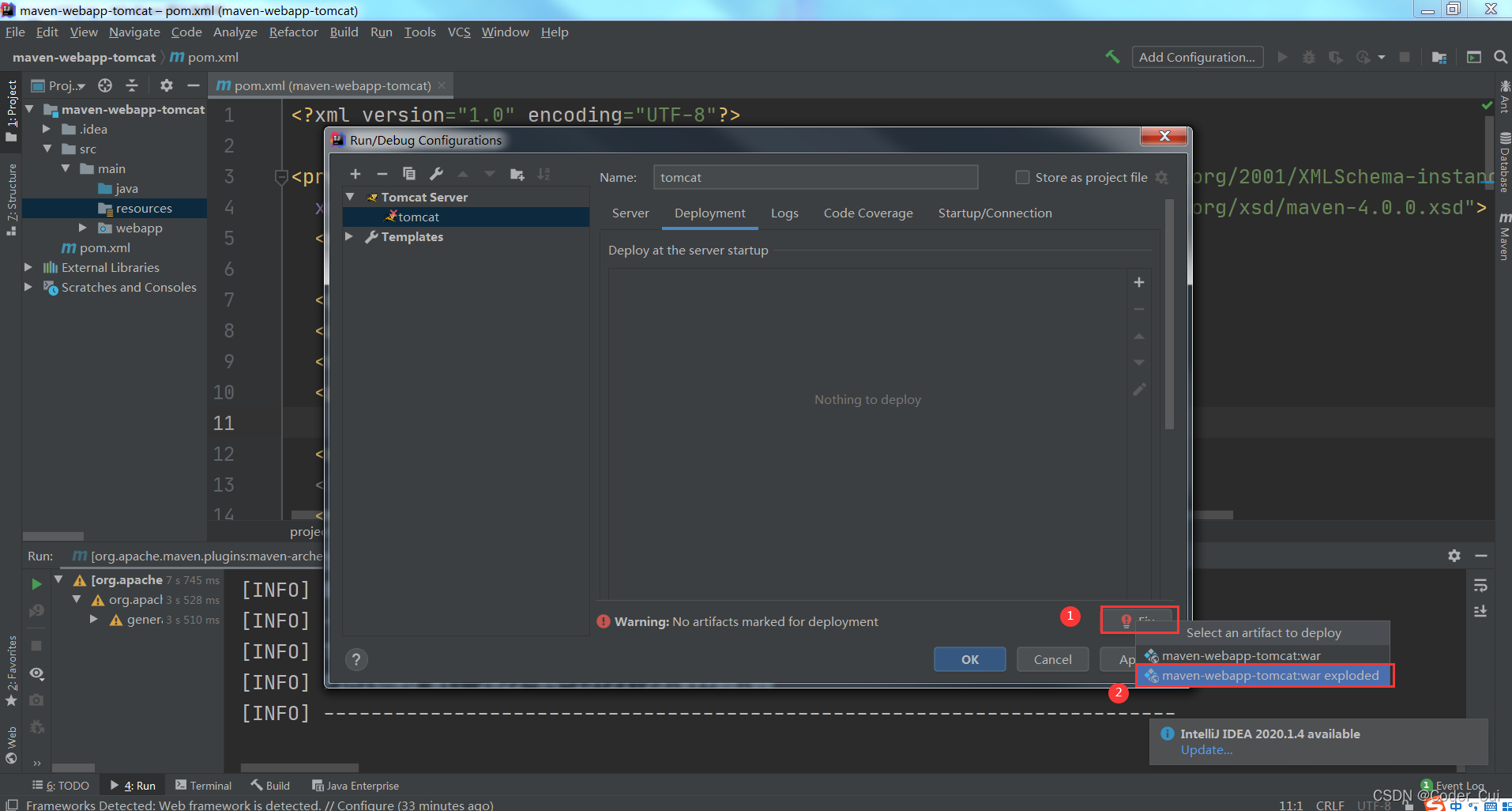Collapse all icon in Project panel
This screenshot has height=811, width=1512.
(x=132, y=85)
